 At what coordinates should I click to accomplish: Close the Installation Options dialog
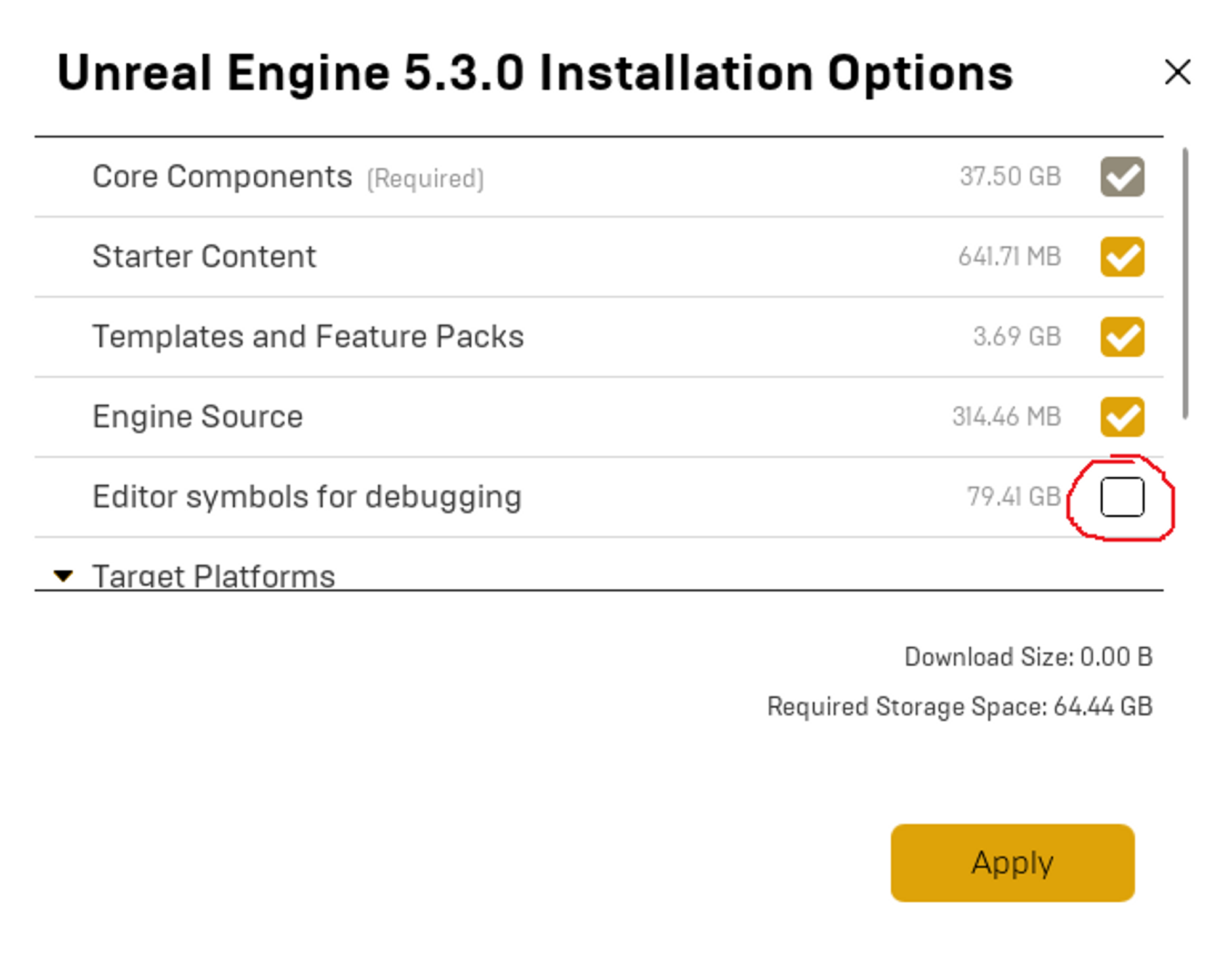pyautogui.click(x=1177, y=72)
